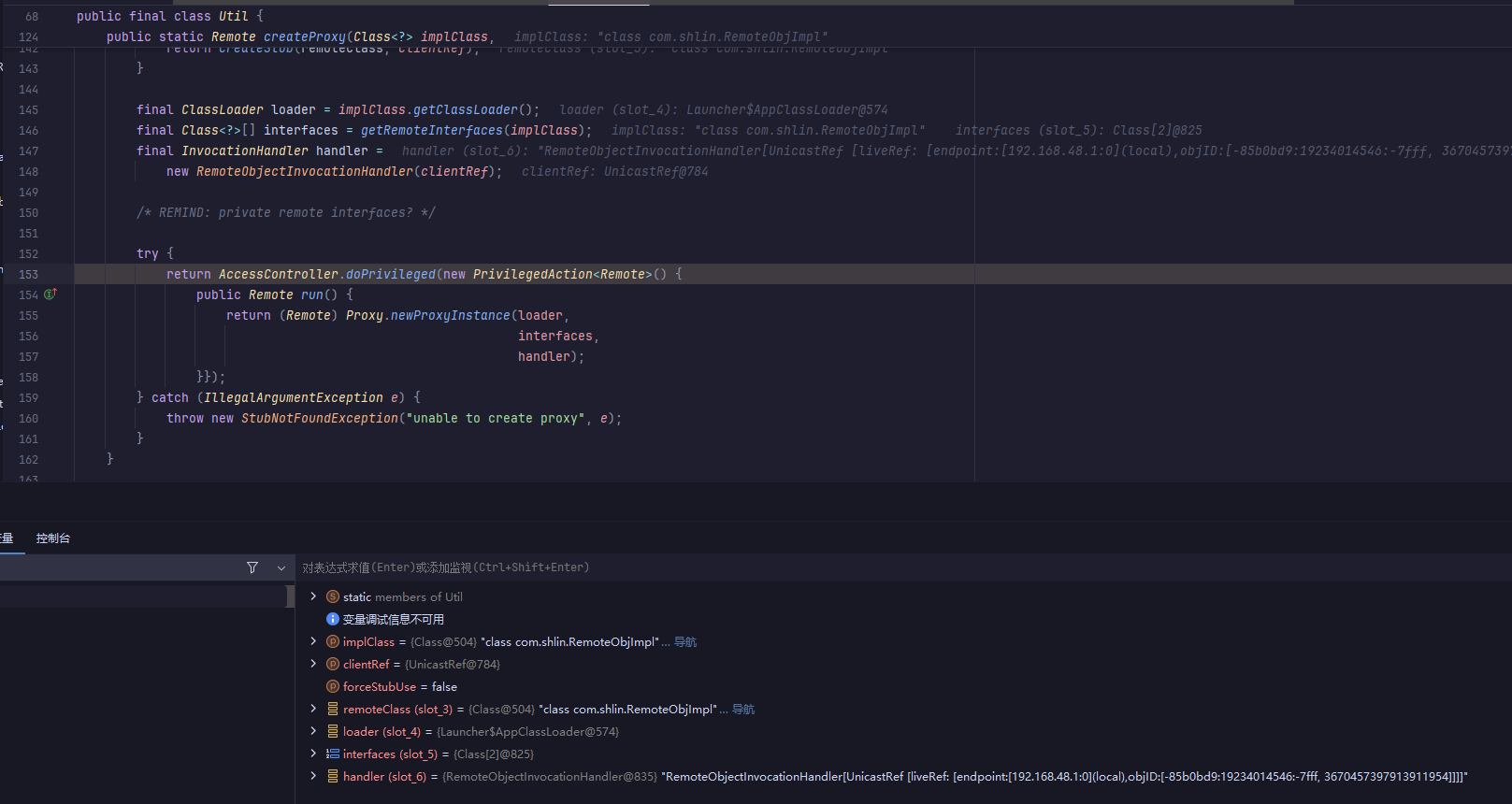
Task: Expand the handler (slot_6) node
Action: [313, 776]
